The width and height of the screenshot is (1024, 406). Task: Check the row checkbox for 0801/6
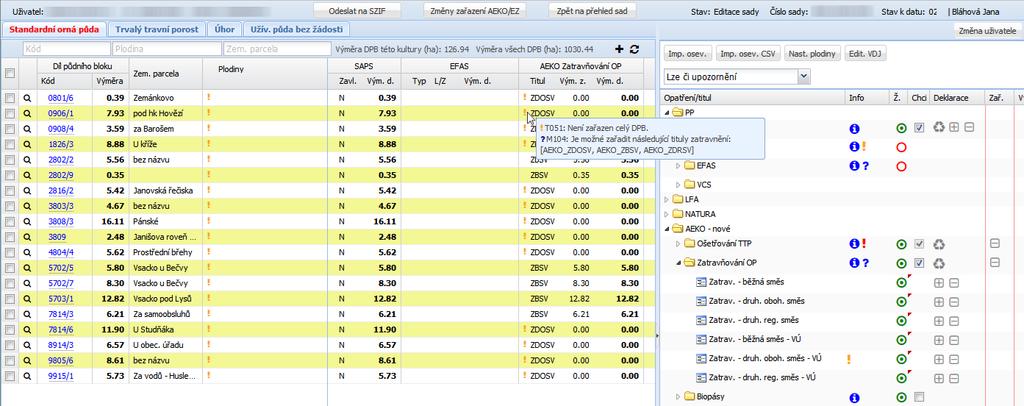(x=10, y=97)
